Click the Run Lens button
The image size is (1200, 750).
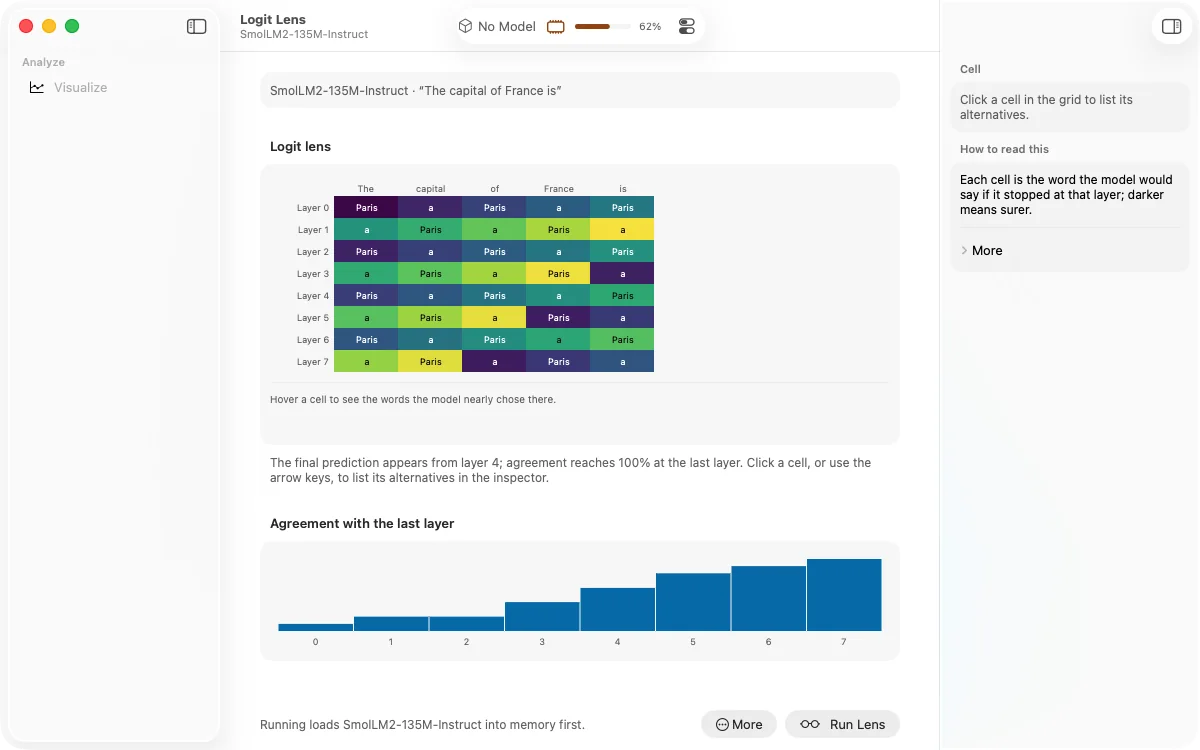coord(842,724)
